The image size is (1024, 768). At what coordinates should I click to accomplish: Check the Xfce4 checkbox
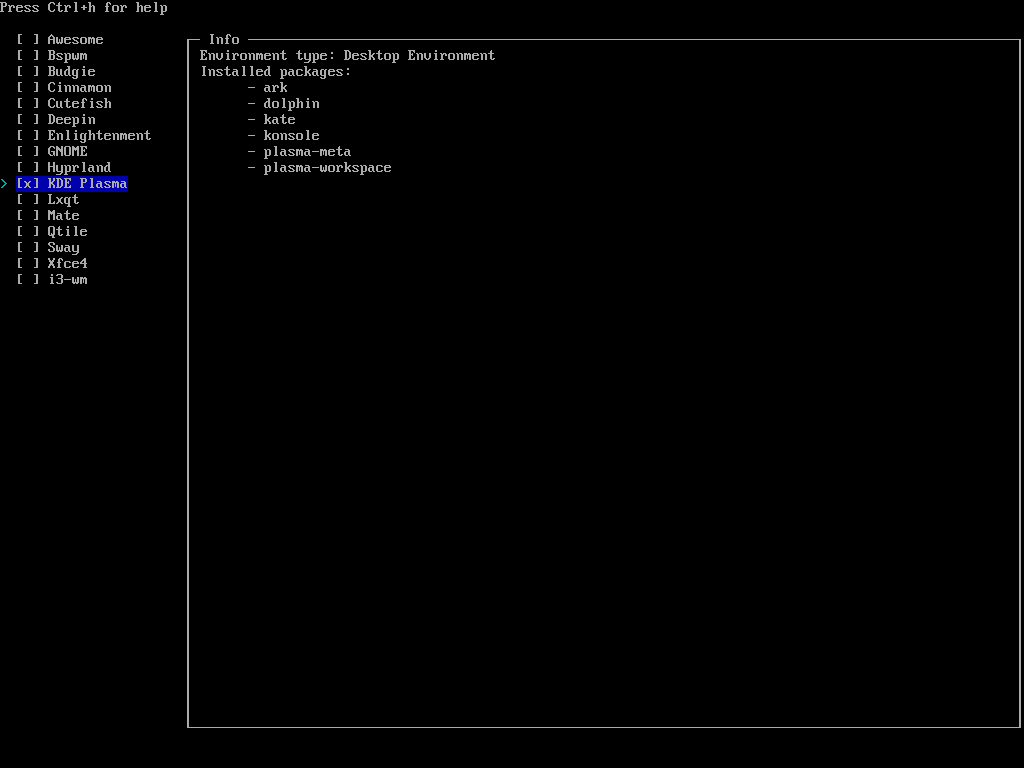(x=27, y=264)
